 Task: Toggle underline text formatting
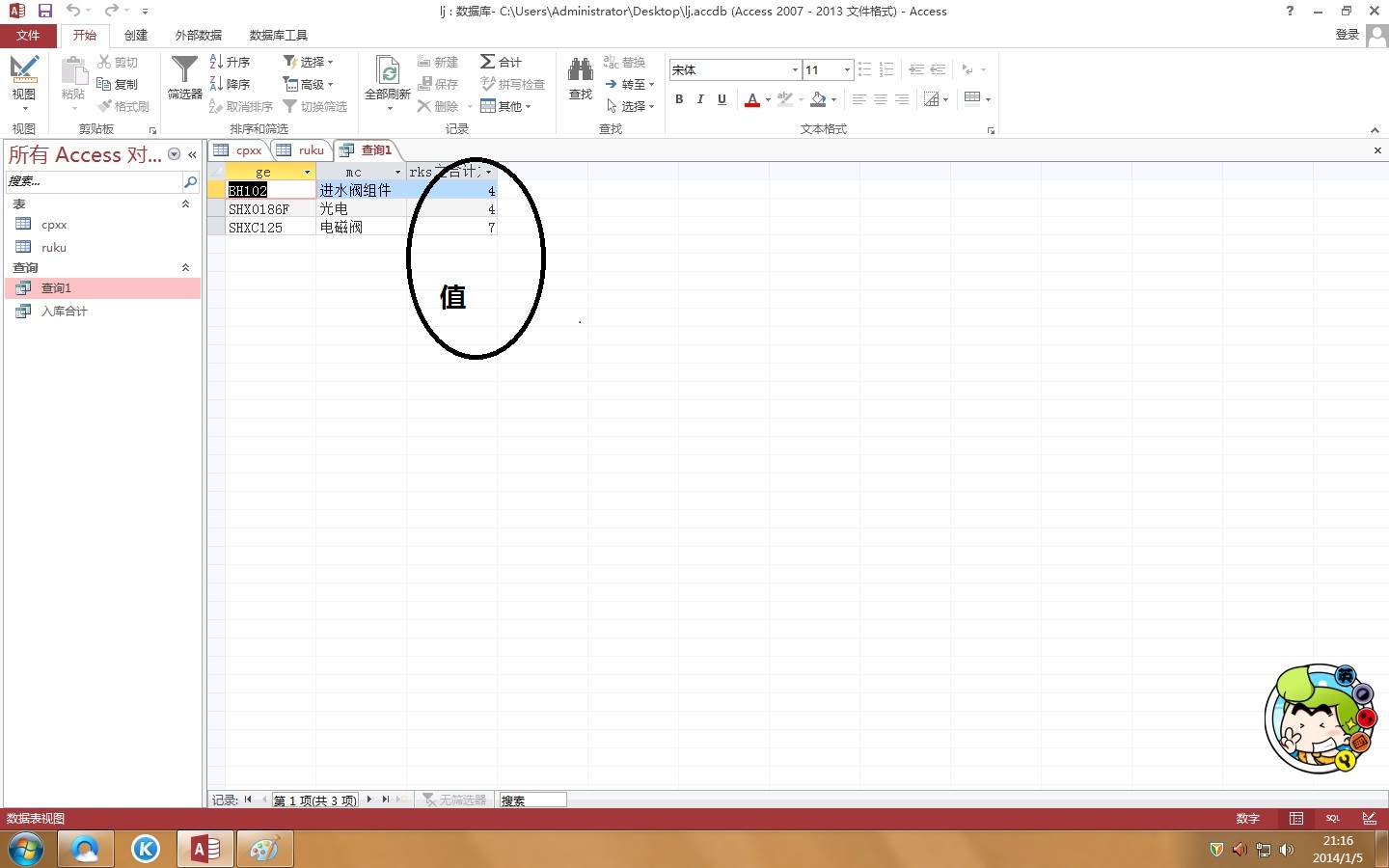pos(722,99)
